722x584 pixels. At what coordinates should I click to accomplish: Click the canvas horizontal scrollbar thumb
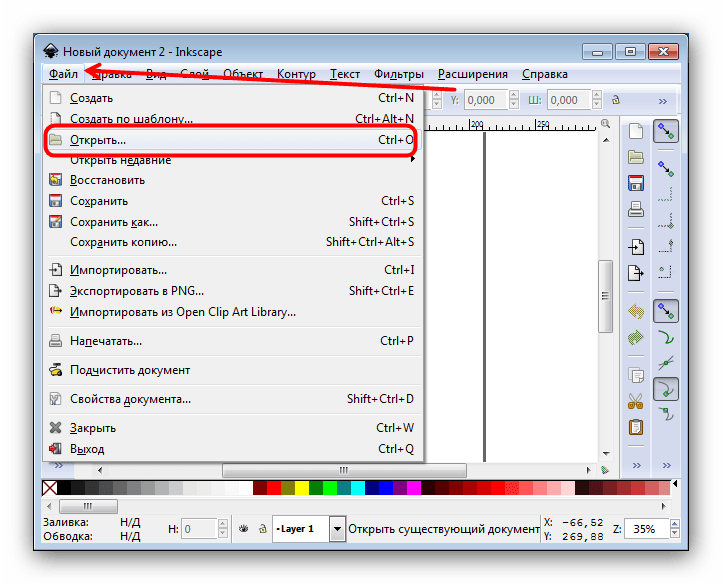click(344, 470)
